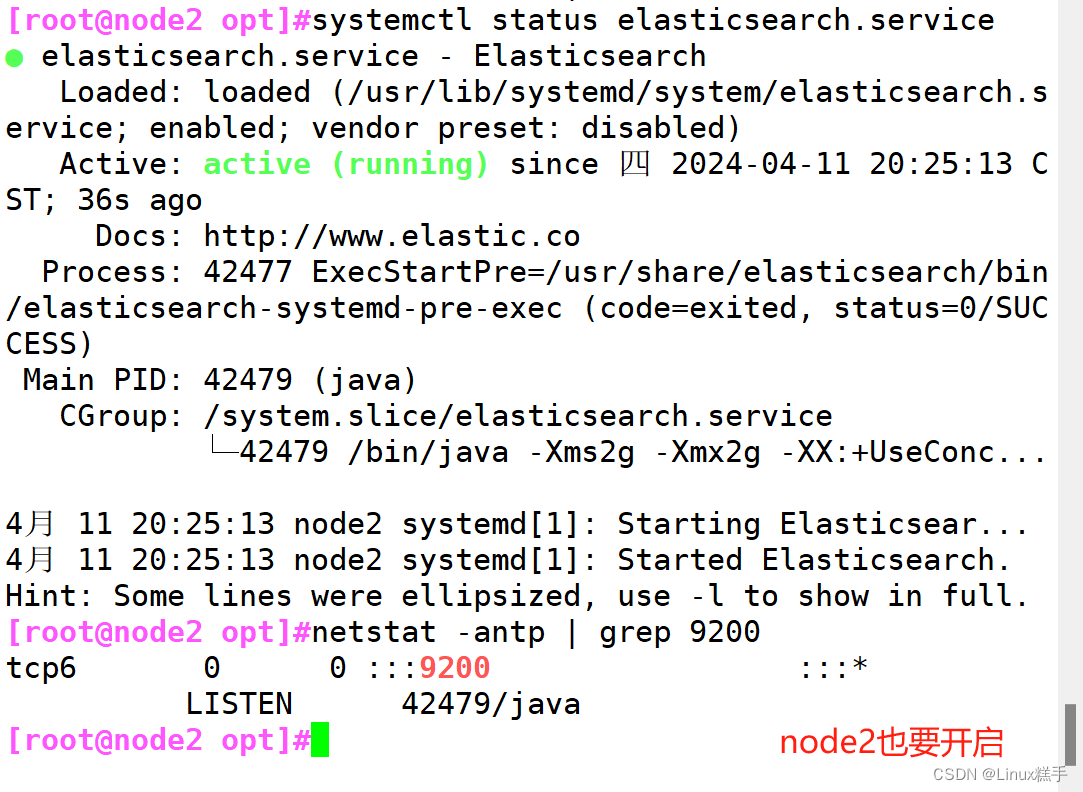Click the 'netstat -antp | grep 9200' command
The width and height of the screenshot is (1083, 792).
[x=536, y=632]
